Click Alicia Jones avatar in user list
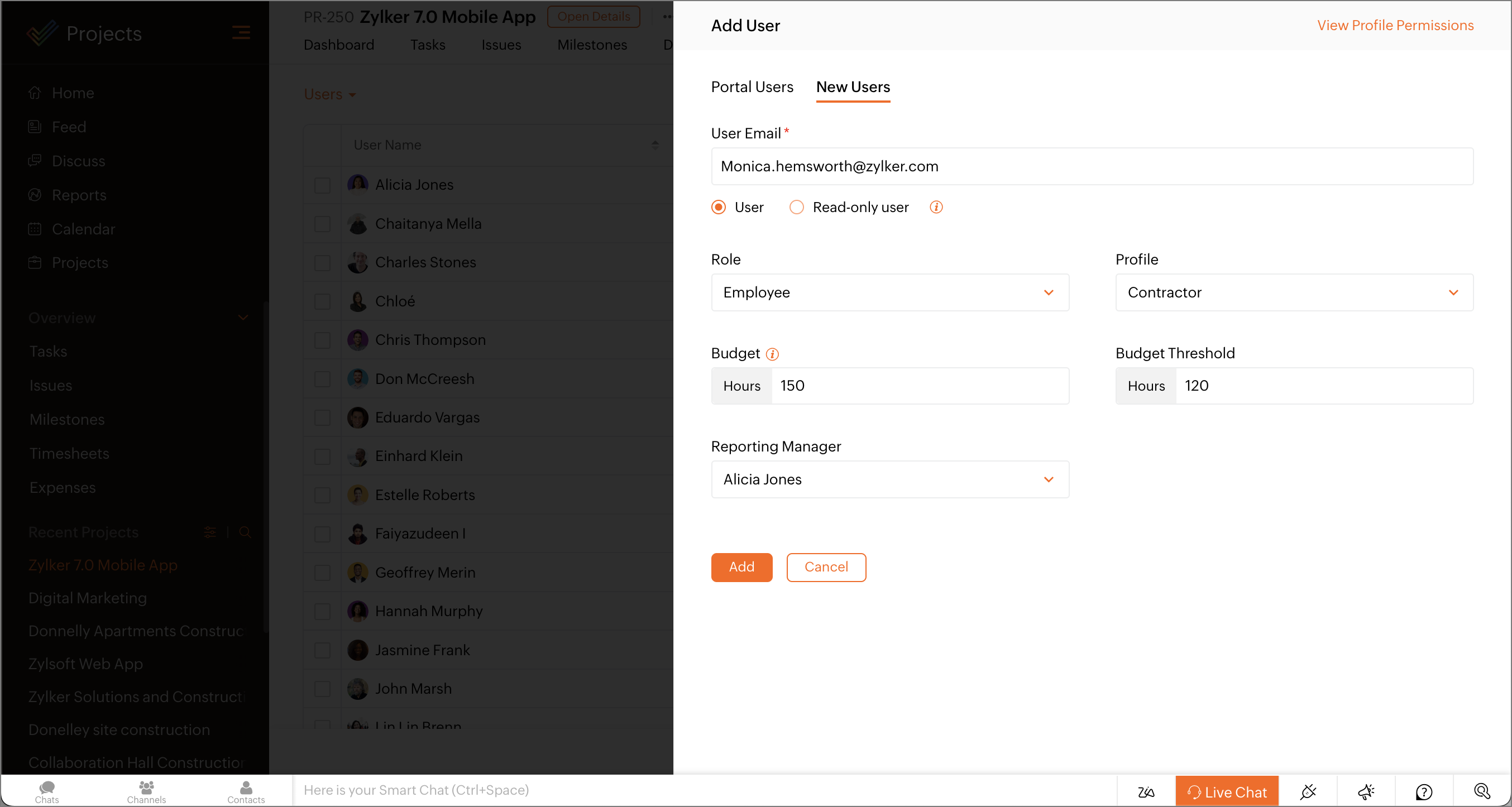This screenshot has height=807, width=1512. (x=357, y=184)
